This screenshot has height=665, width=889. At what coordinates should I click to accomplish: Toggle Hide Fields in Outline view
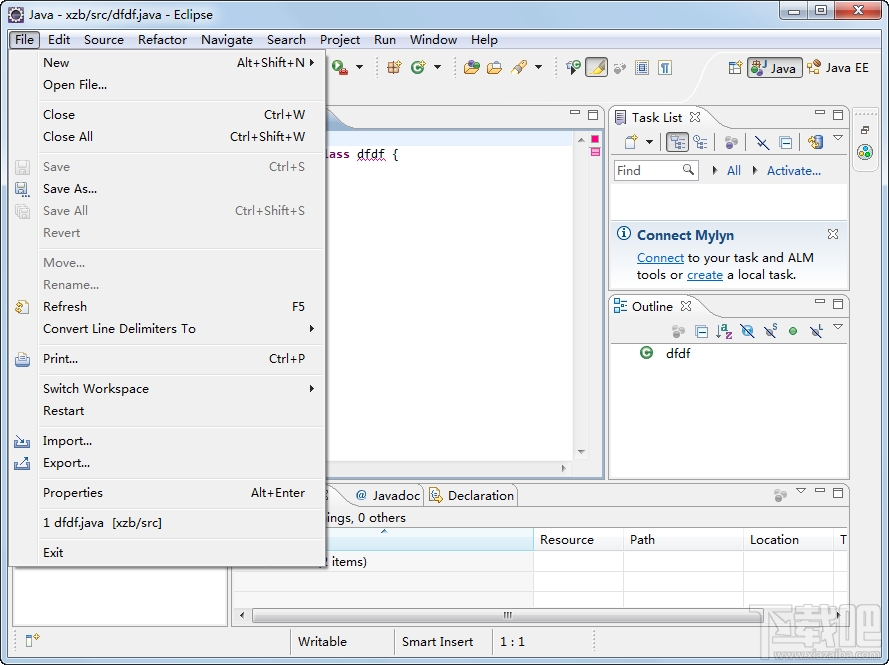pos(747,331)
